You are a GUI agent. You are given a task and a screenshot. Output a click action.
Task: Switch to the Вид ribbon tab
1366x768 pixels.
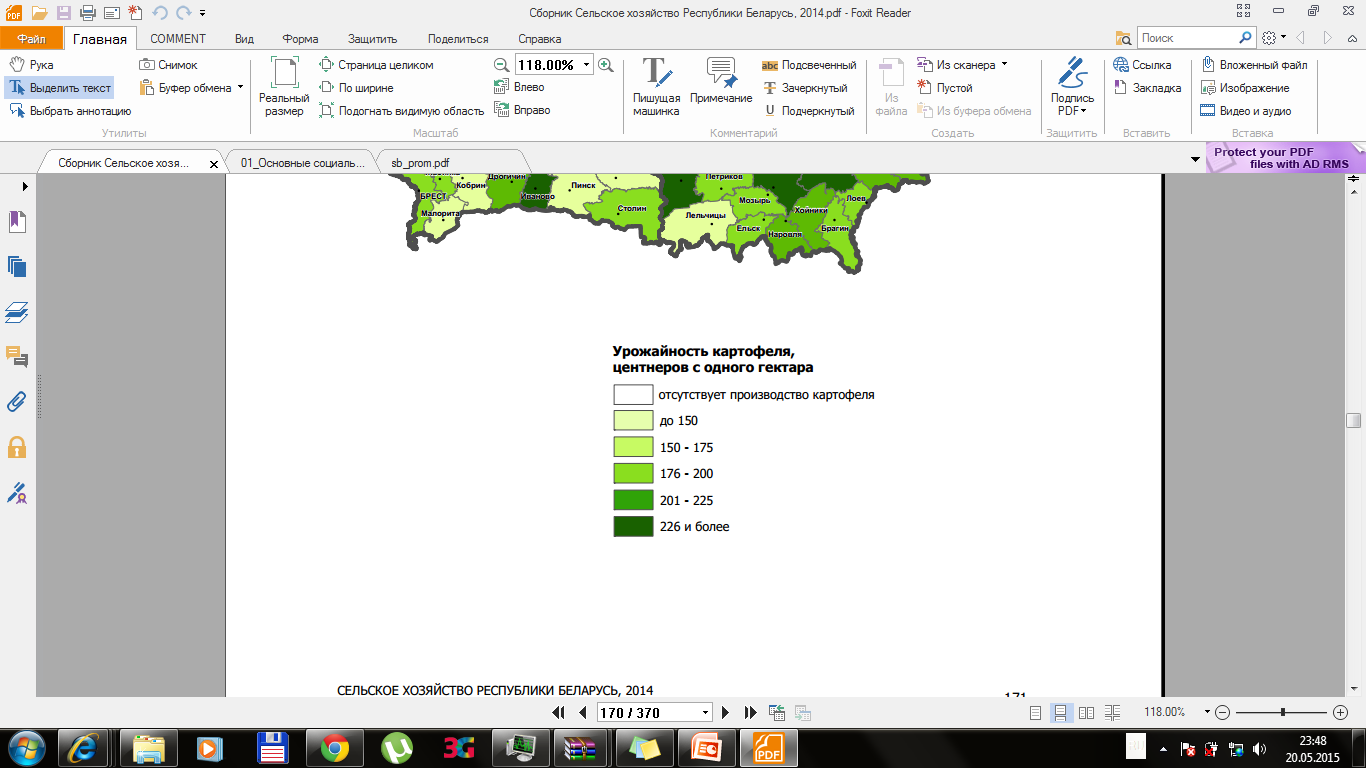[x=244, y=39]
